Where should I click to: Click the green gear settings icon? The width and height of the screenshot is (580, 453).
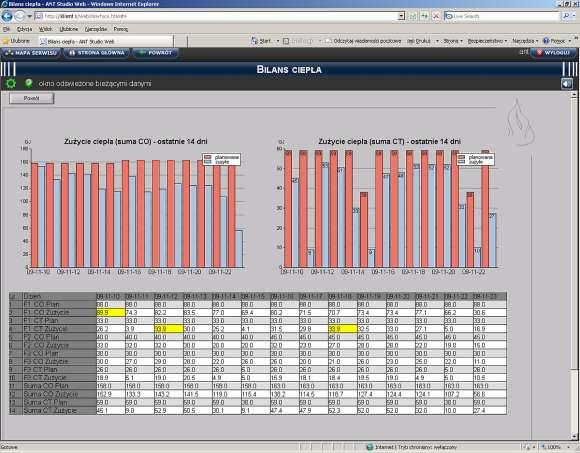click(11, 83)
